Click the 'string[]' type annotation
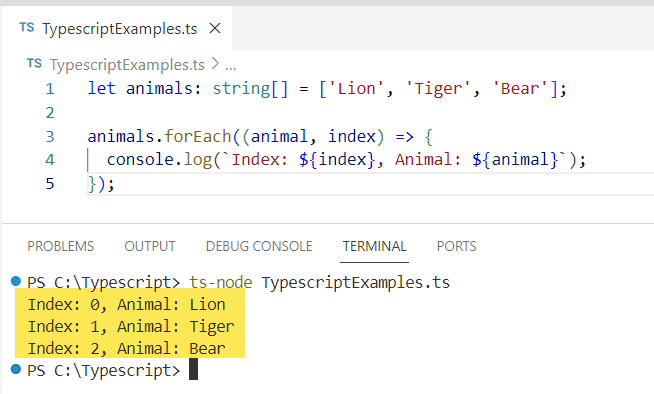654x394 pixels. point(250,89)
